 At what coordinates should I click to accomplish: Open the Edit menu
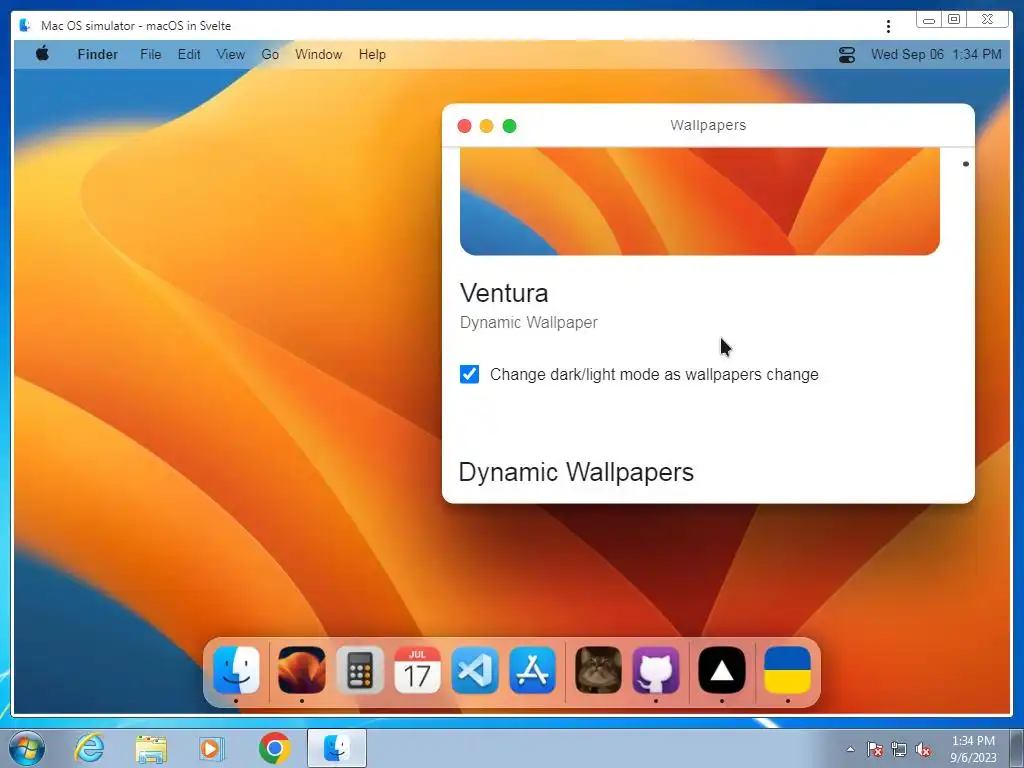point(189,54)
